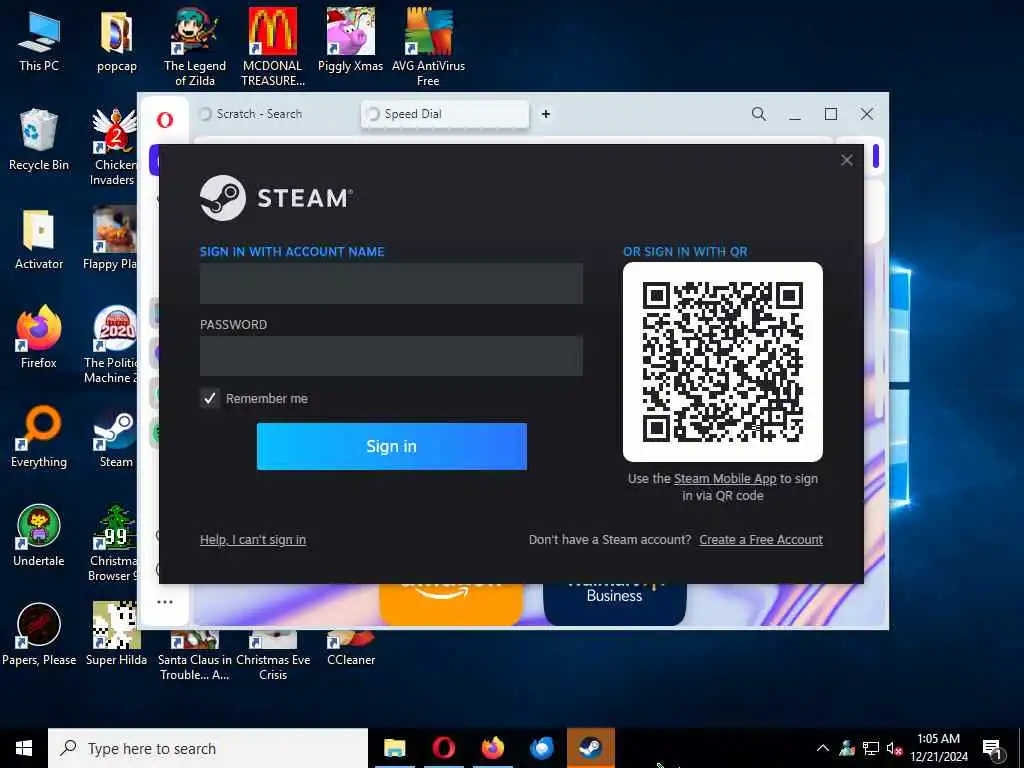Viewport: 1024px width, 768px height.
Task: Switch to Steam taskbar button
Action: (x=591, y=748)
